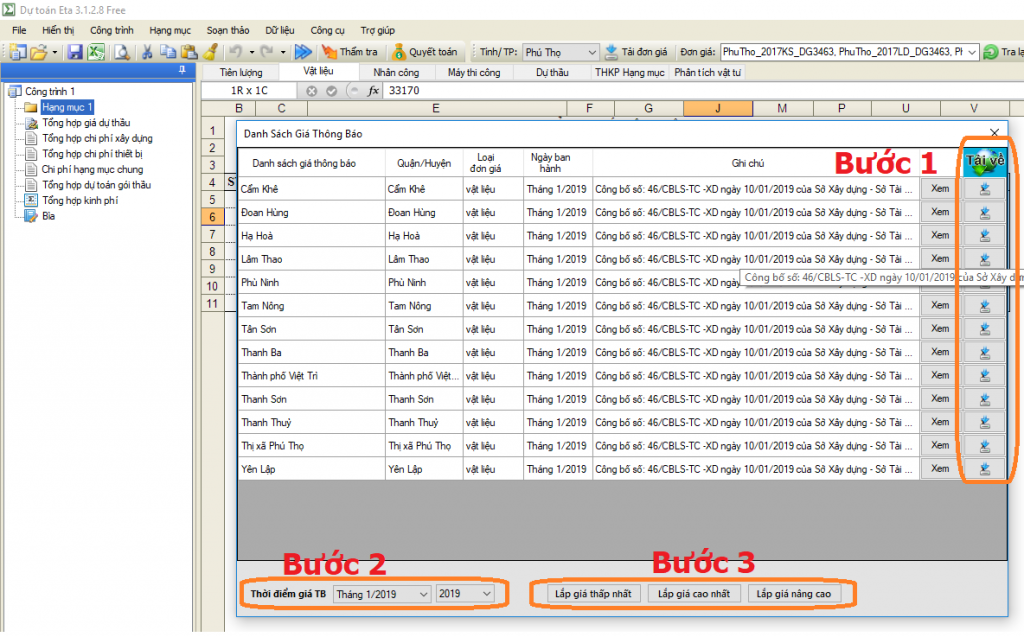Click the scissors Cut icon
The image size is (1024, 637).
coord(147,52)
